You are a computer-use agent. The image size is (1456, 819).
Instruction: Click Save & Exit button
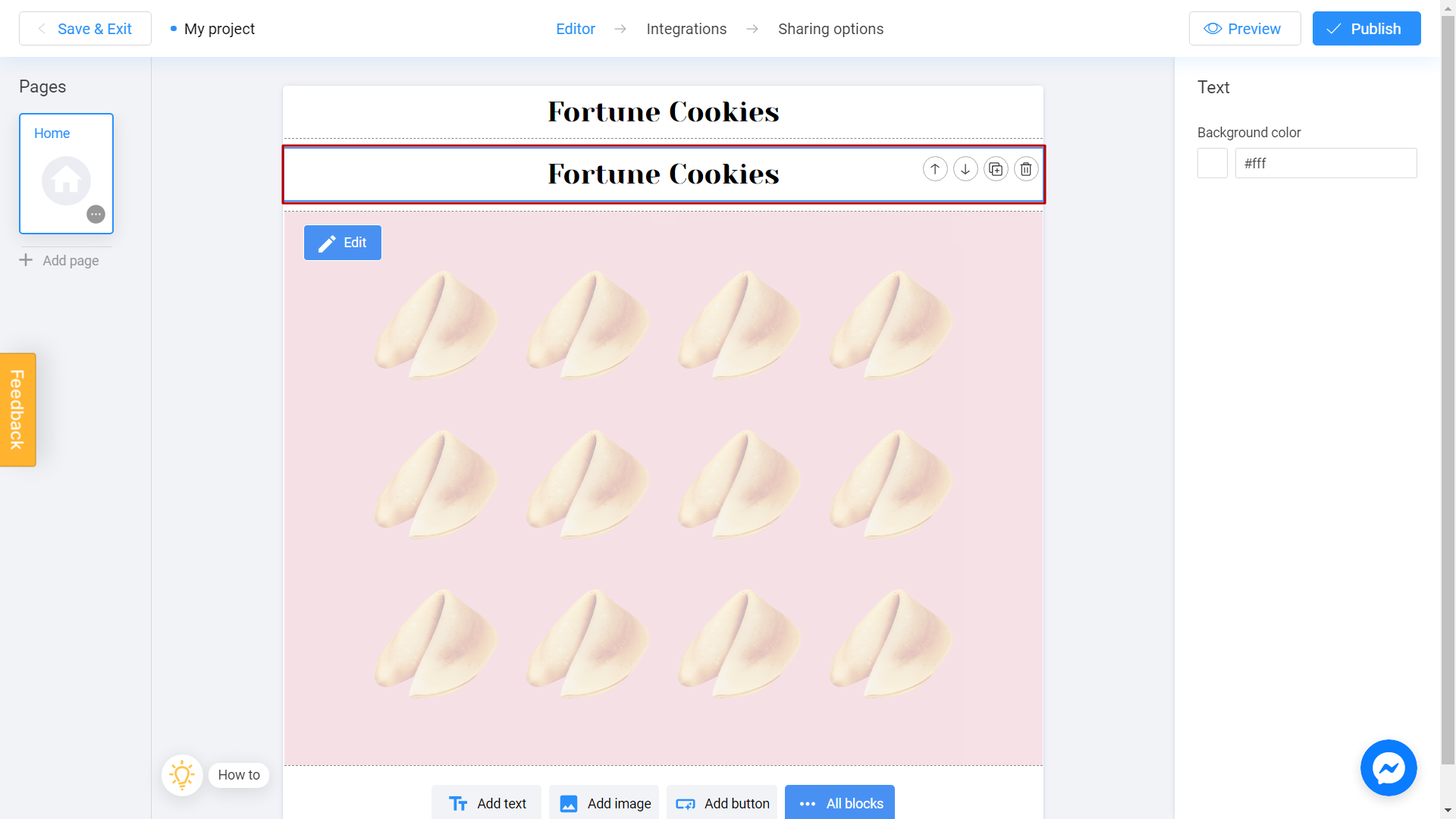[x=86, y=28]
